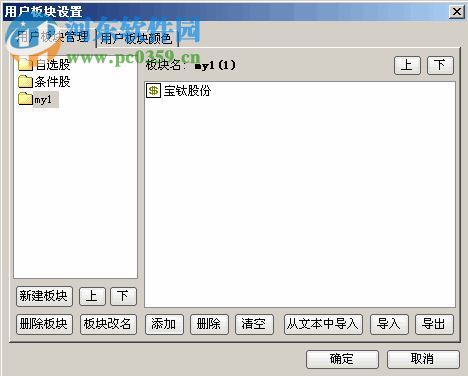468x376 pixels.
Task: Move stock up using top-right 上 button
Action: tap(407, 65)
